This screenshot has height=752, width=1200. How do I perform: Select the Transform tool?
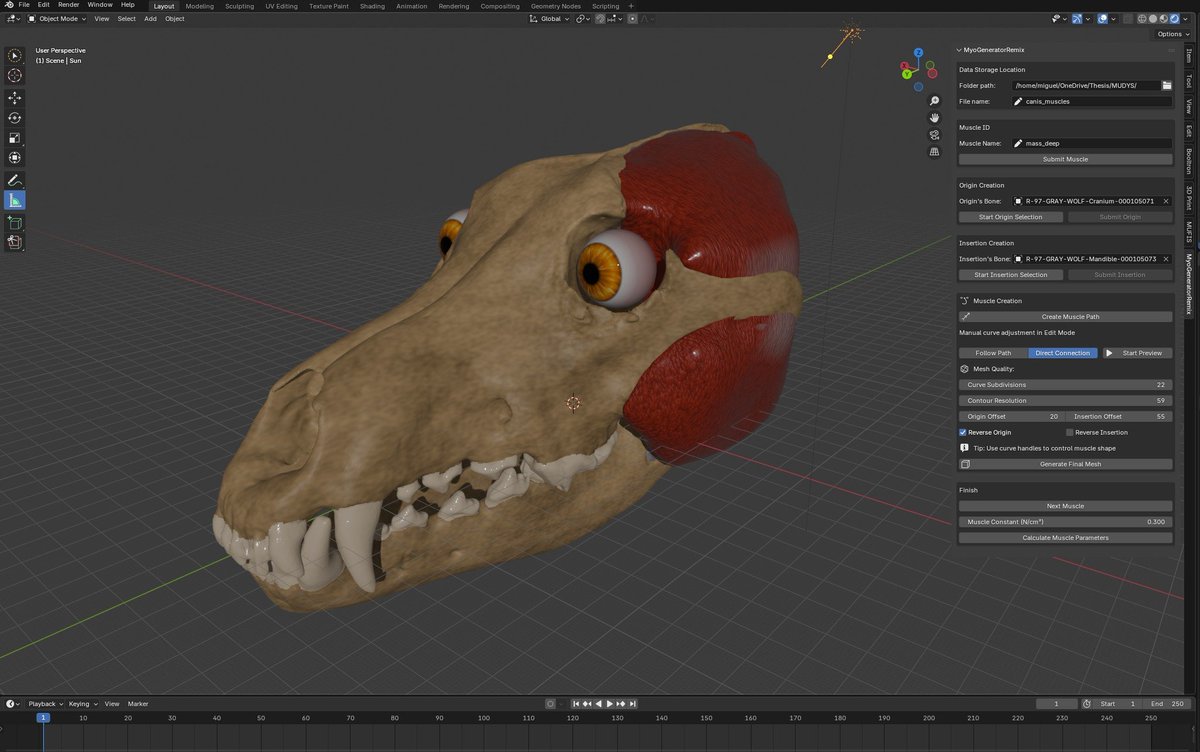tap(15, 158)
